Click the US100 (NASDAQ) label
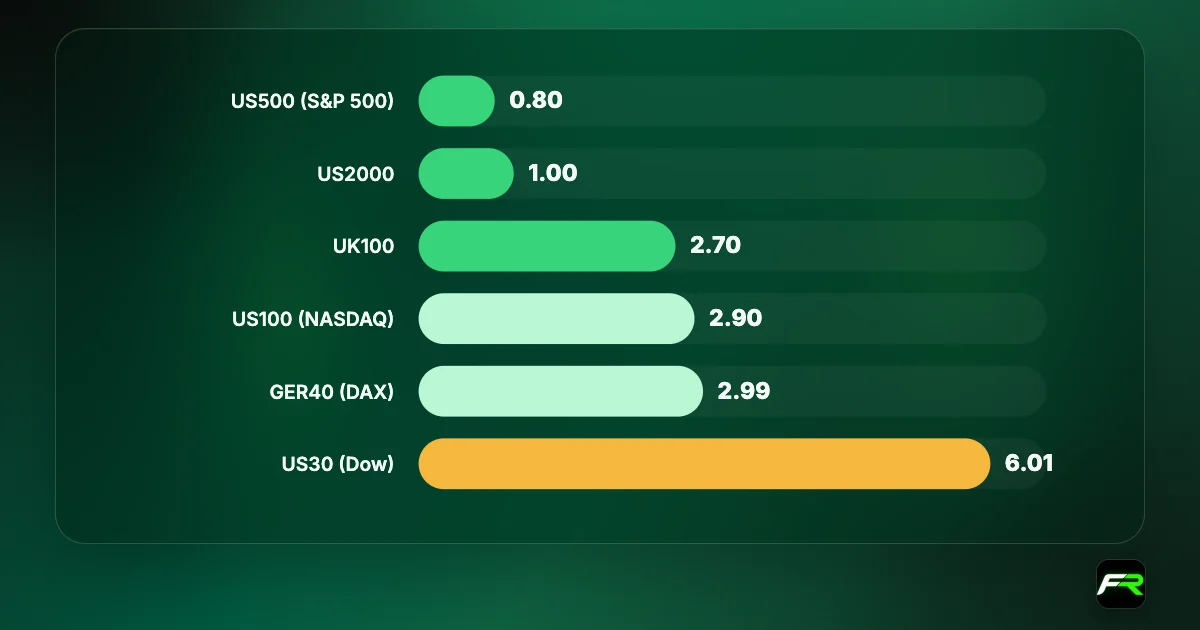This screenshot has width=1200, height=630. click(312, 319)
